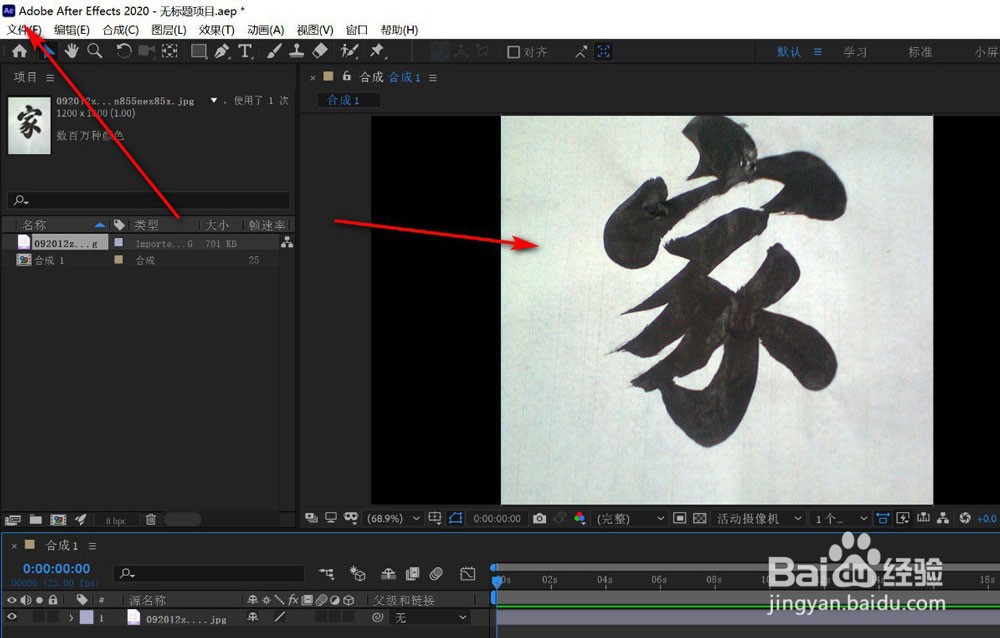Select the Rotation tool

(x=123, y=51)
